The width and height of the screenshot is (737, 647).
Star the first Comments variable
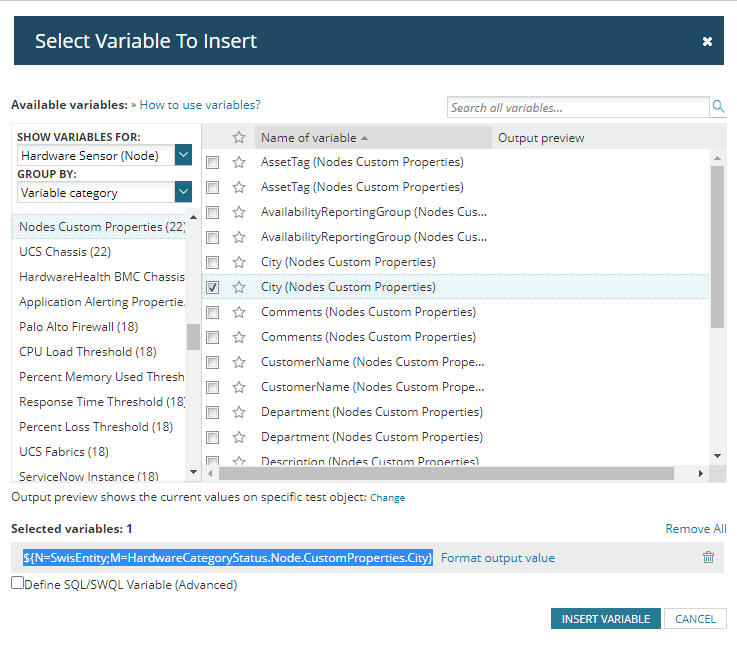pos(239,312)
